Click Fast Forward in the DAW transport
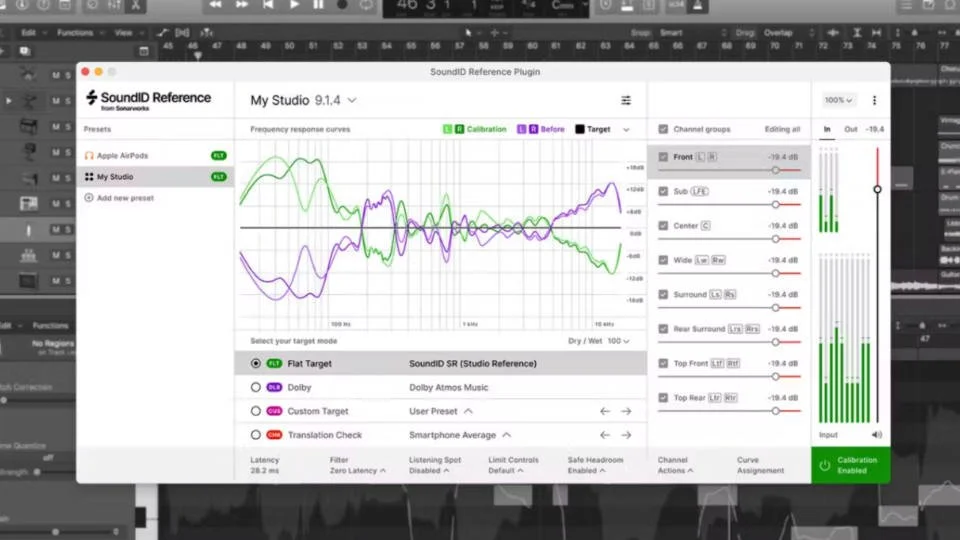Viewport: 960px width, 540px height. (242, 5)
